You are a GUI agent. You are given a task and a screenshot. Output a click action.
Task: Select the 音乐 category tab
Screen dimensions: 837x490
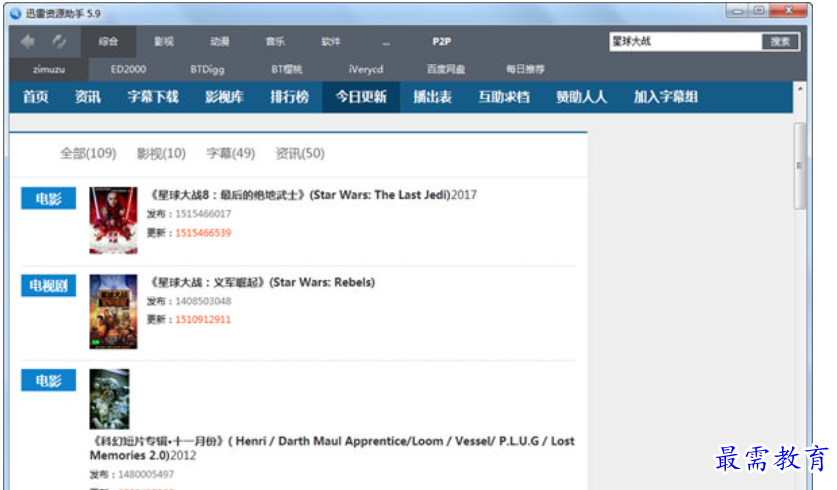click(x=275, y=42)
